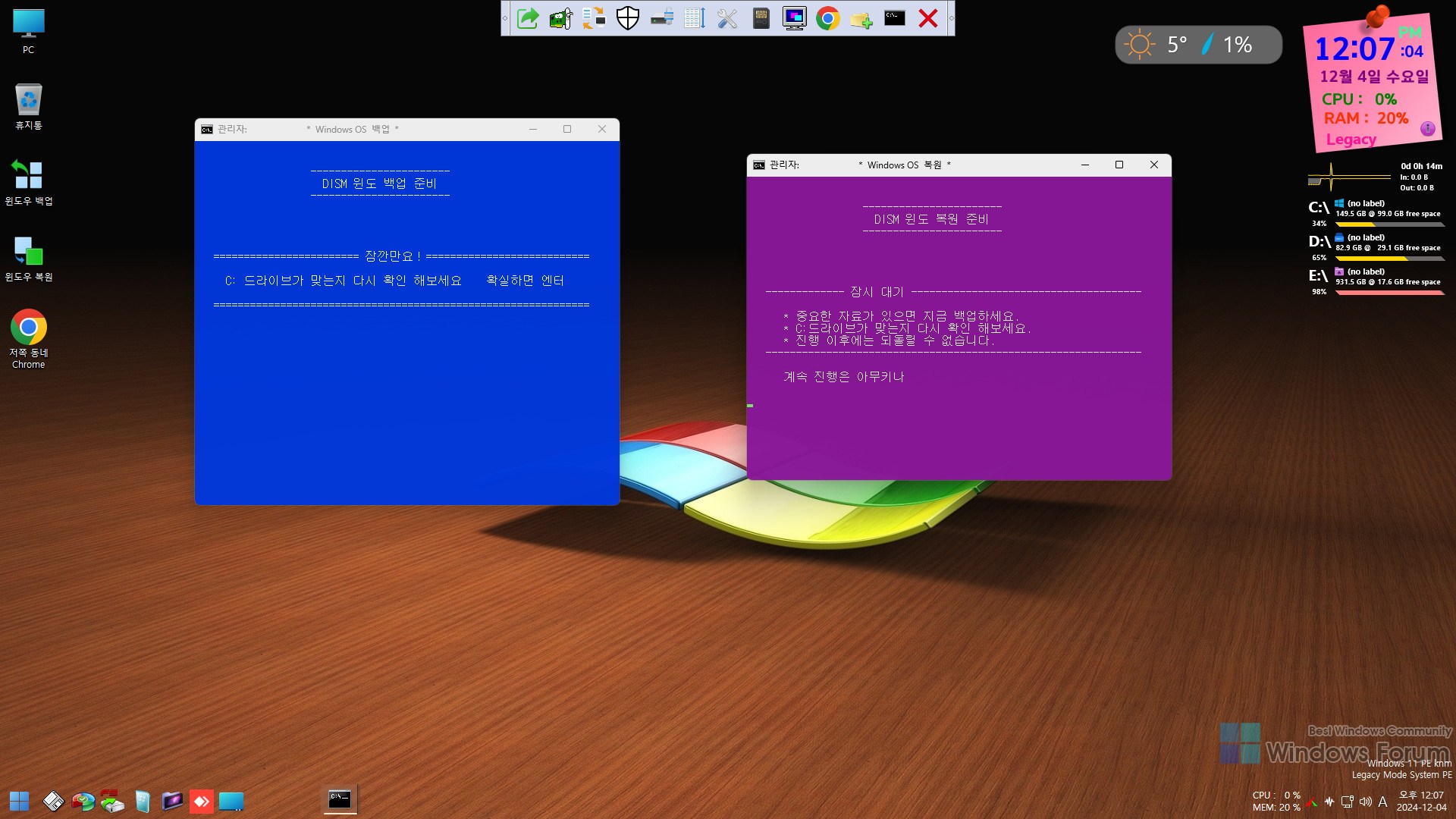The image size is (1456, 819).
Task: Launch the green hardware card driver tool
Action: click(561, 18)
